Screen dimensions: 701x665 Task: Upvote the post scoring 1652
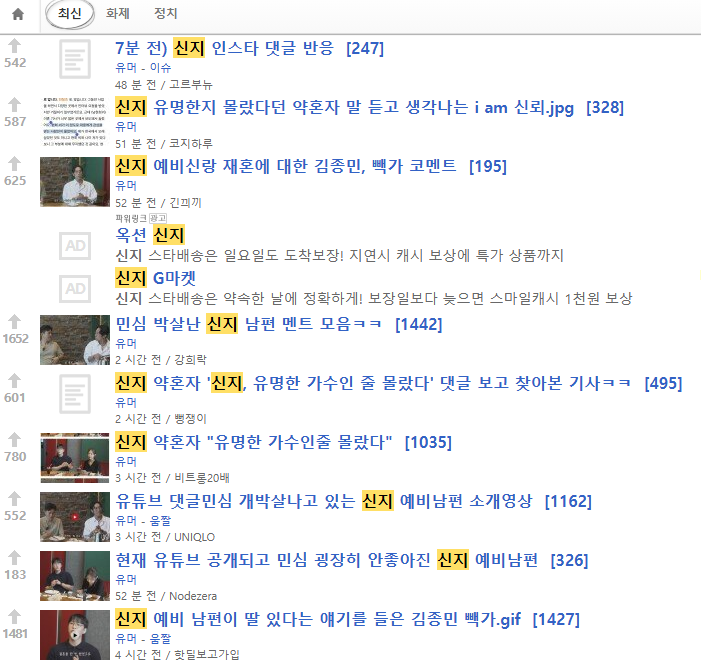pos(15,321)
